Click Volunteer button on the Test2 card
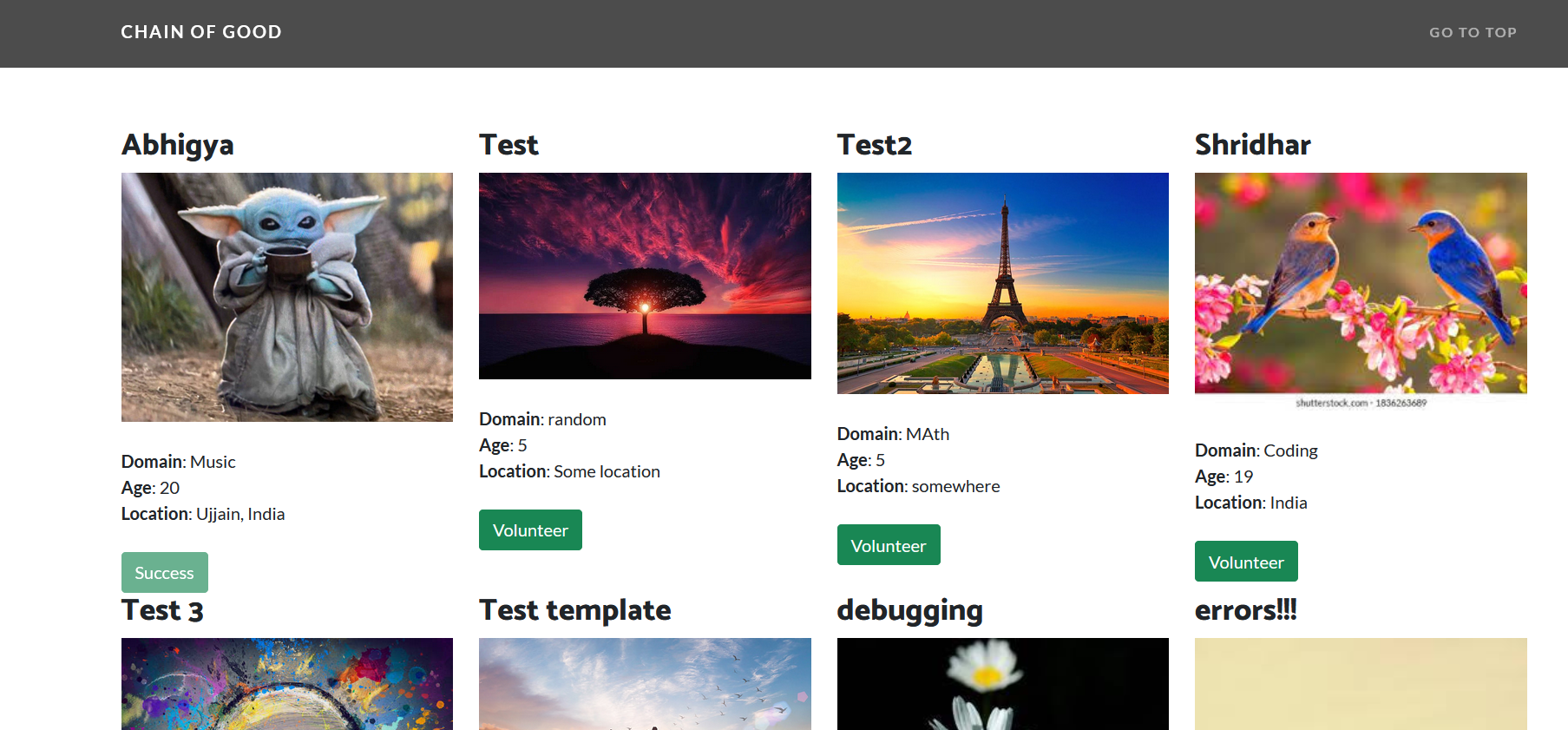Image resolution: width=1568 pixels, height=730 pixels. coord(889,545)
